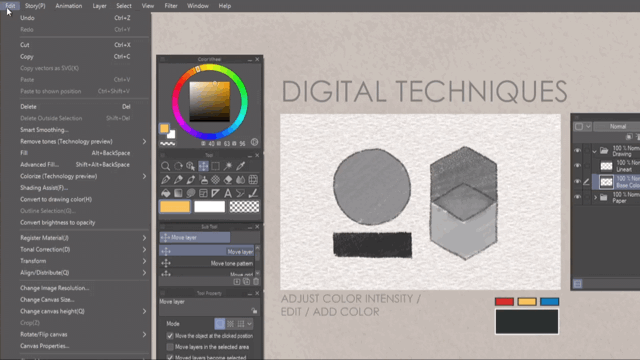Select the Rectangle selection marquee tool
Screen dimensions: 640x360
tap(215, 166)
